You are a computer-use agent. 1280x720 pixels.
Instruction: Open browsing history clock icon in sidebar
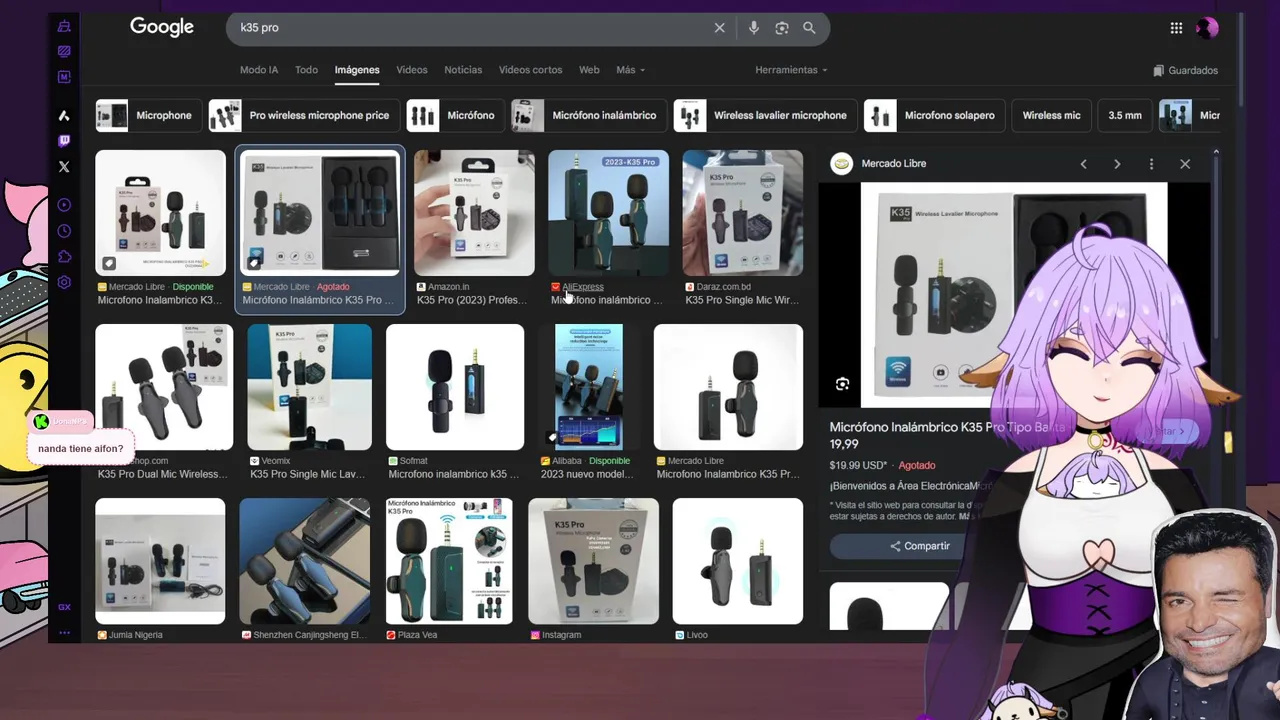pyautogui.click(x=64, y=231)
